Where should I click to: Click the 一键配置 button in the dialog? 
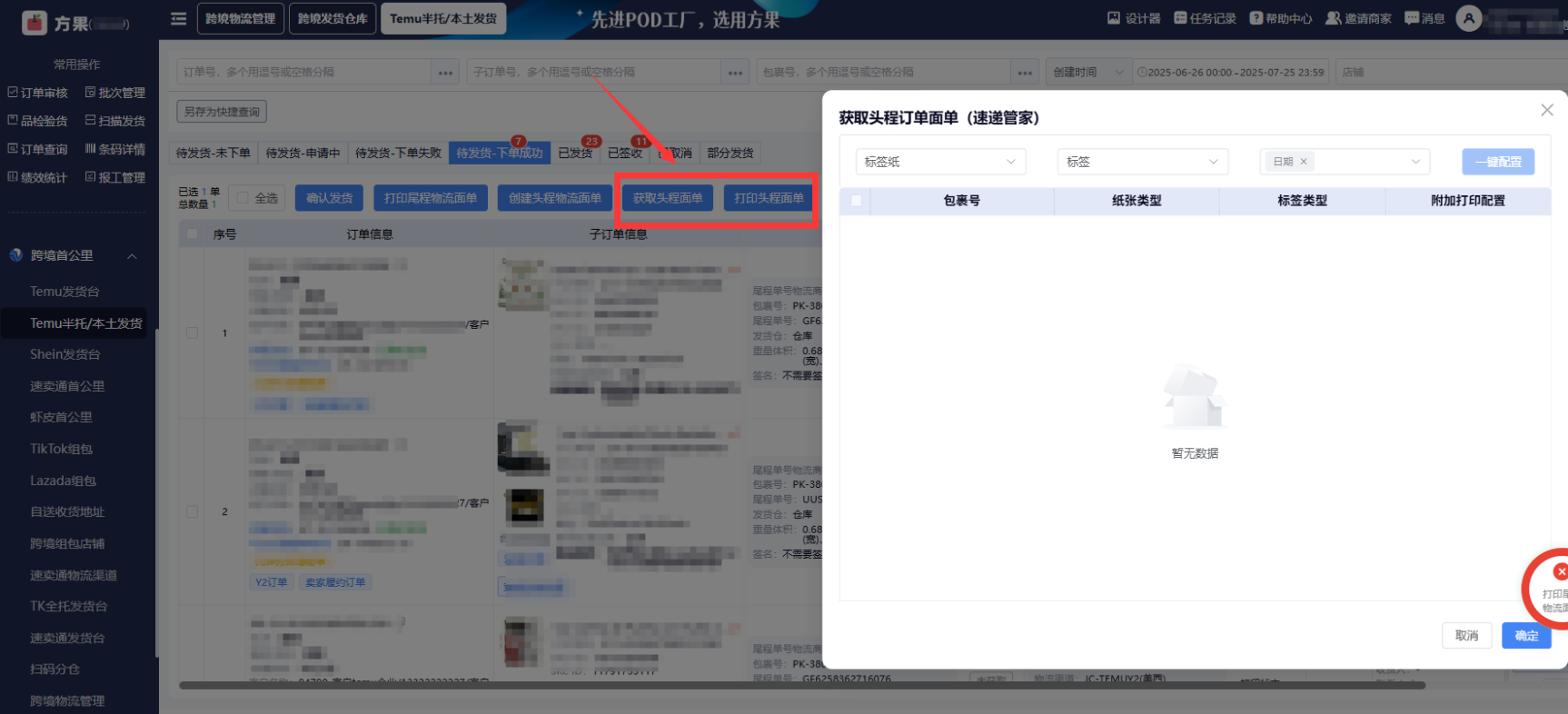1498,162
